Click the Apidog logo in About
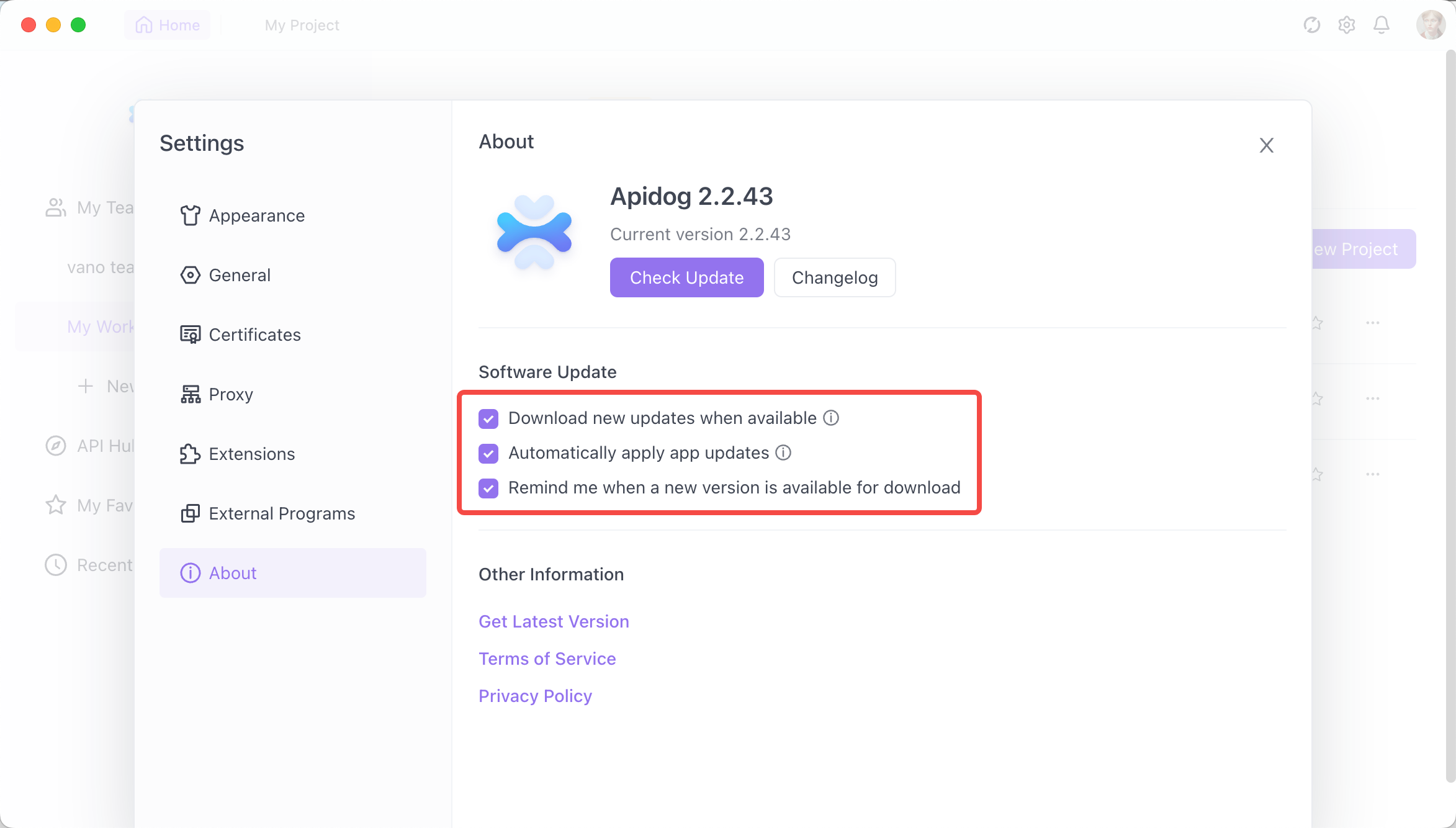The width and height of the screenshot is (1456, 828). (534, 232)
